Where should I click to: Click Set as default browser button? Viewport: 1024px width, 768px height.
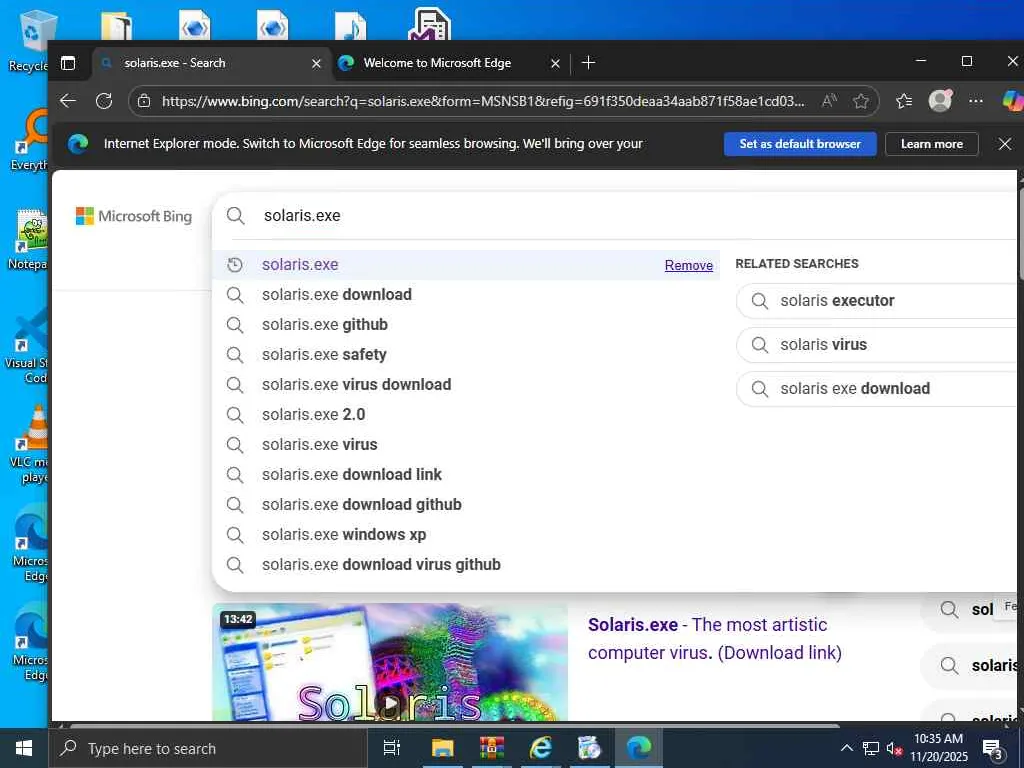pyautogui.click(x=800, y=144)
